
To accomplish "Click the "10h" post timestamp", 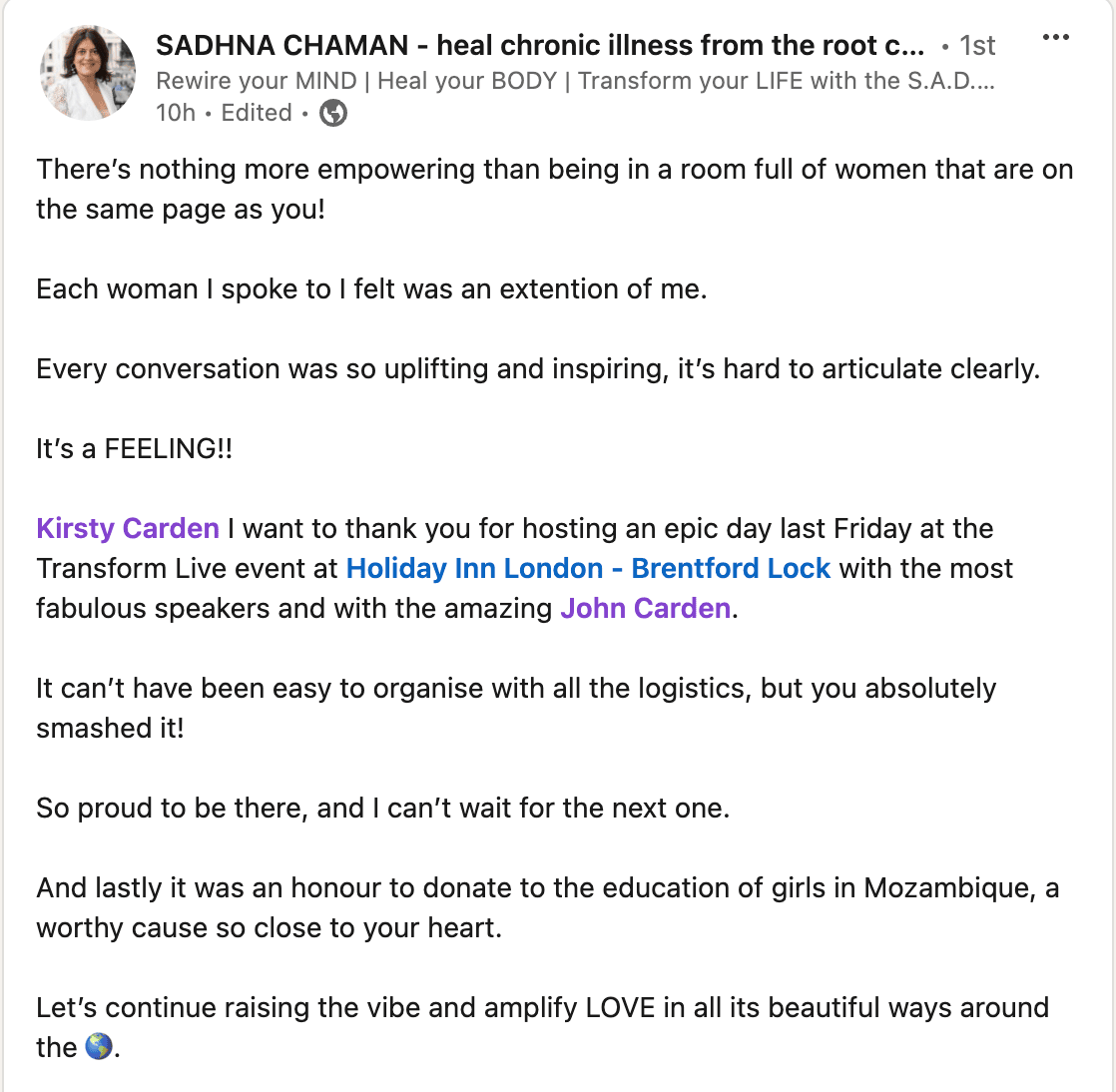I will pos(176,113).
